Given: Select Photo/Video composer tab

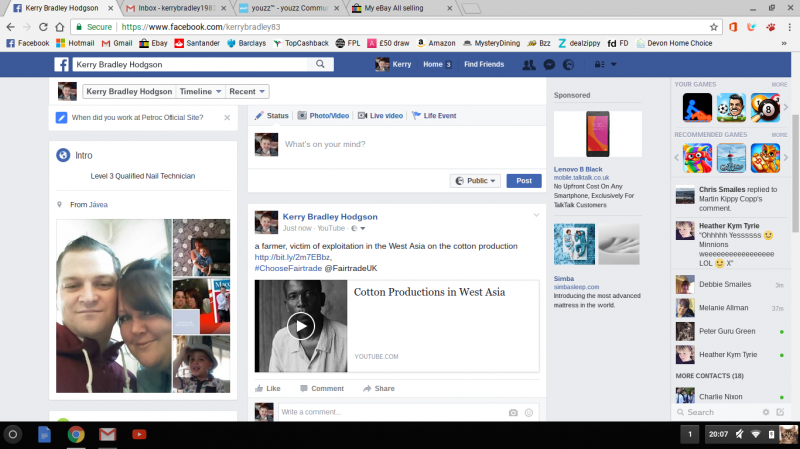Looking at the screenshot, I should pyautogui.click(x=323, y=116).
